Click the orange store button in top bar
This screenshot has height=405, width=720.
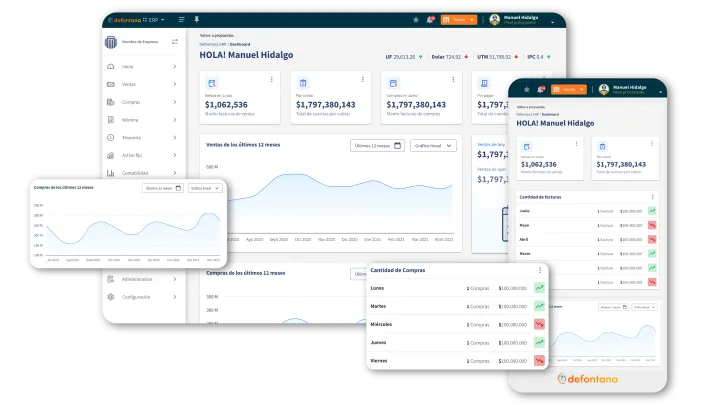(x=459, y=20)
